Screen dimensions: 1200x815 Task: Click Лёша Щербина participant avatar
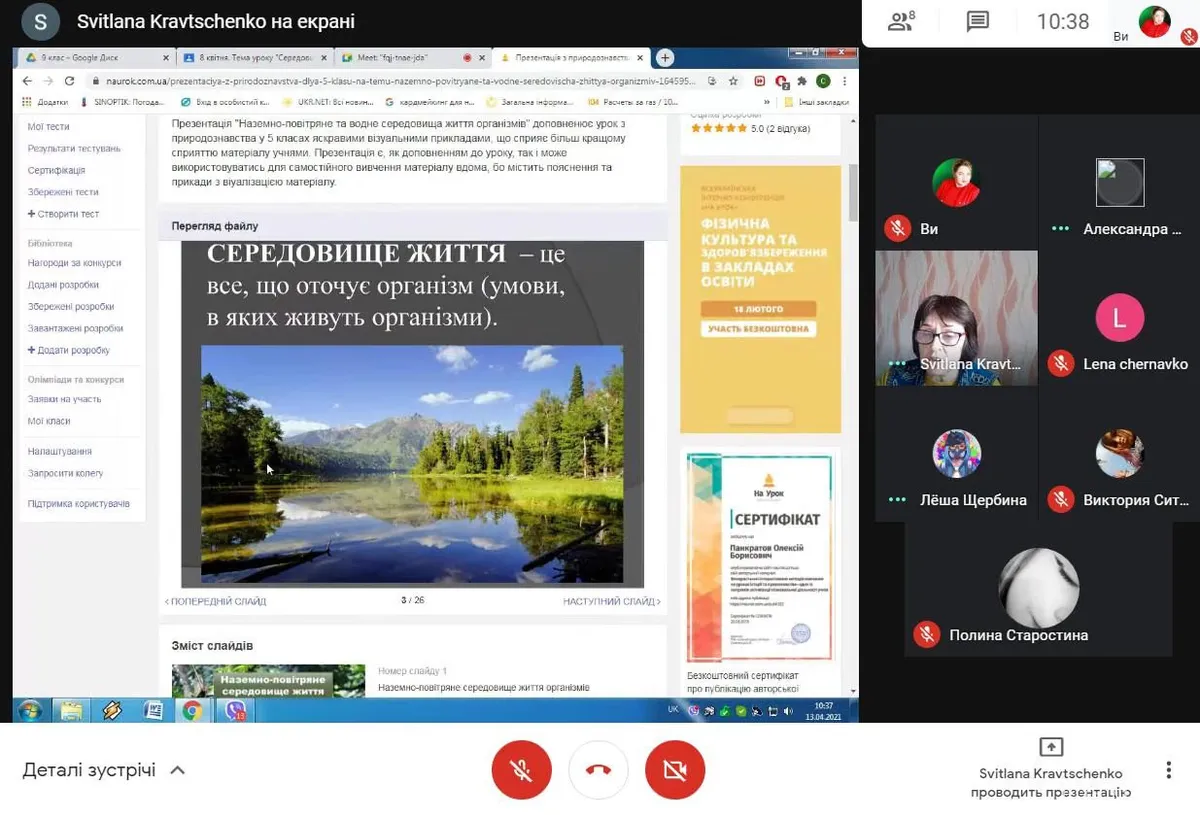coord(957,454)
